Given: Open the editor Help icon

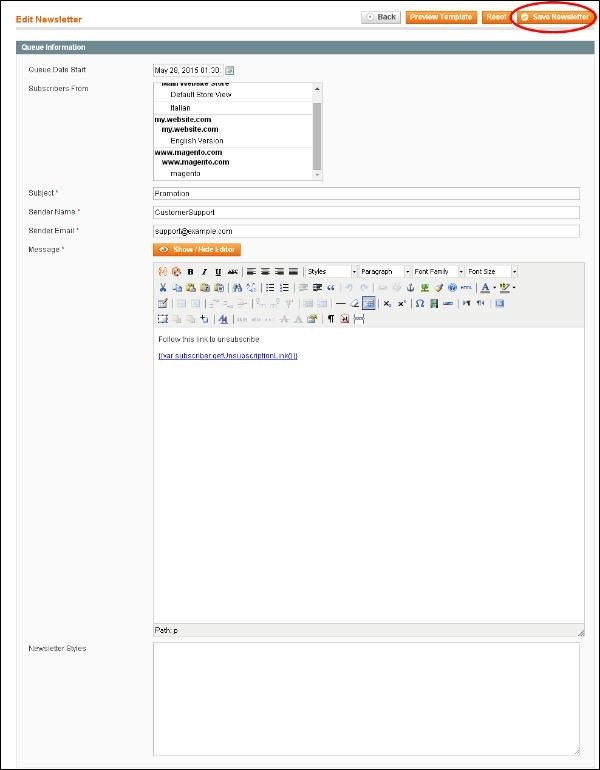Looking at the screenshot, I should [452, 288].
